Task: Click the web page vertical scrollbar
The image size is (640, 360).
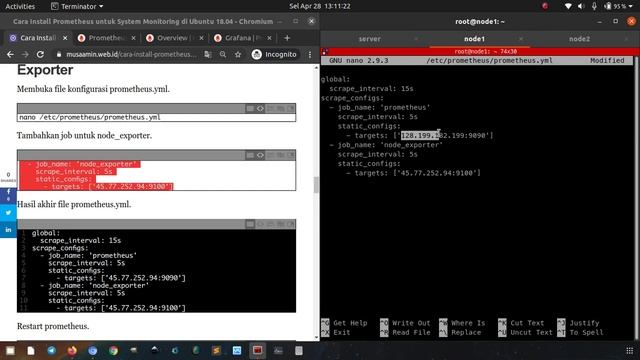Action: pyautogui.click(x=316, y=185)
